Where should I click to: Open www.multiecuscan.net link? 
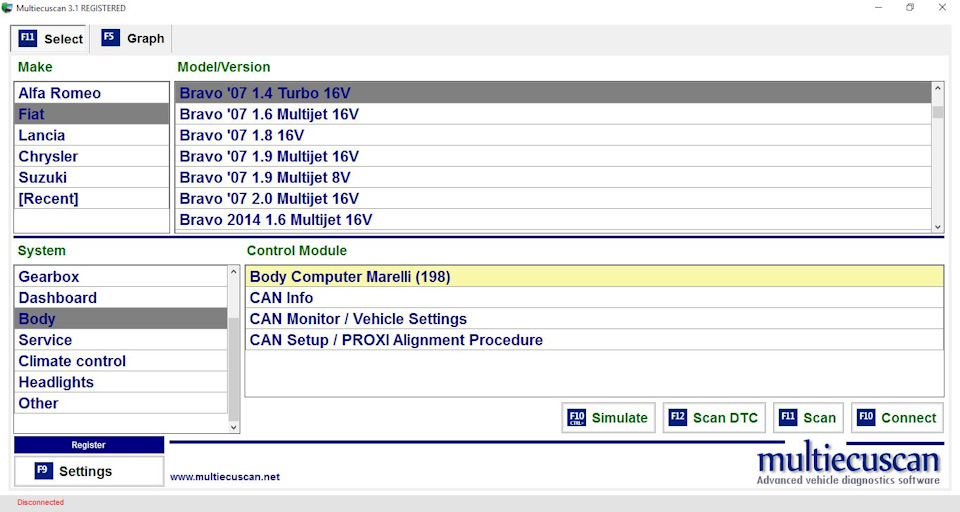pyautogui.click(x=225, y=476)
